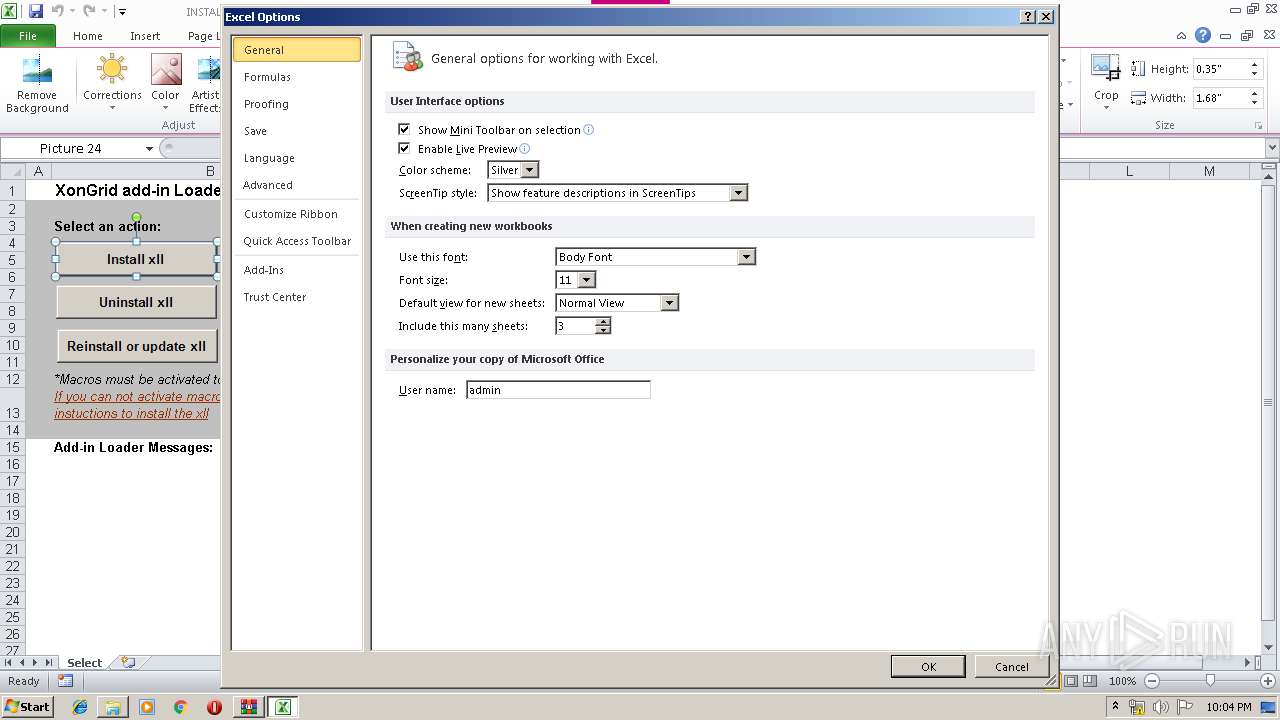The height and width of the screenshot is (720, 1280).
Task: Toggle Enable Live Preview checkbox
Action: [404, 149]
